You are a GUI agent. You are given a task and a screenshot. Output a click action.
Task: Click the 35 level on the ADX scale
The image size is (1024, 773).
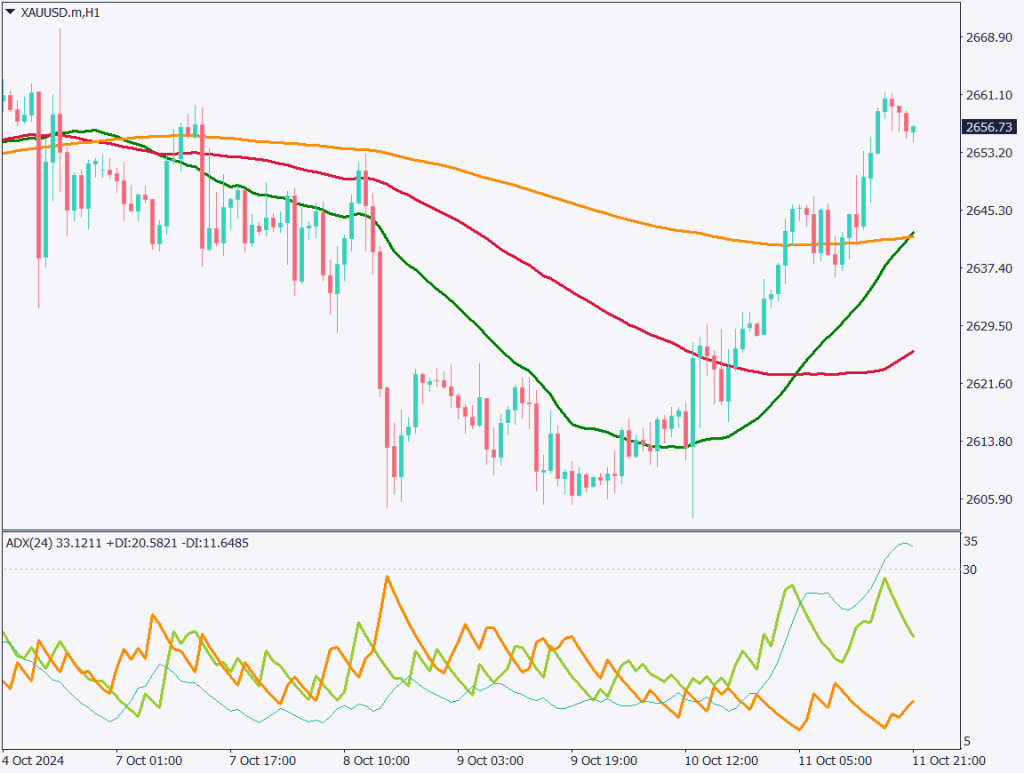[970, 541]
